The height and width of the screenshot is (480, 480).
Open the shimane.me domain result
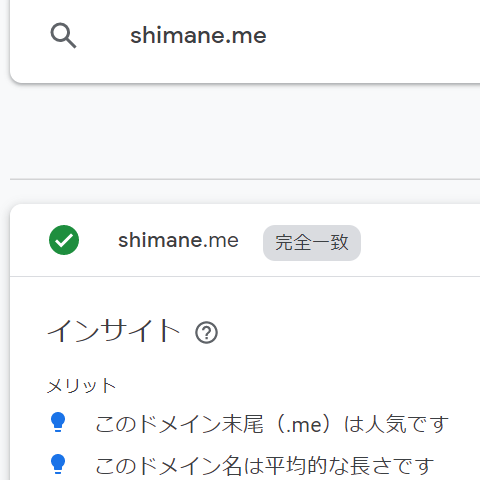178,240
